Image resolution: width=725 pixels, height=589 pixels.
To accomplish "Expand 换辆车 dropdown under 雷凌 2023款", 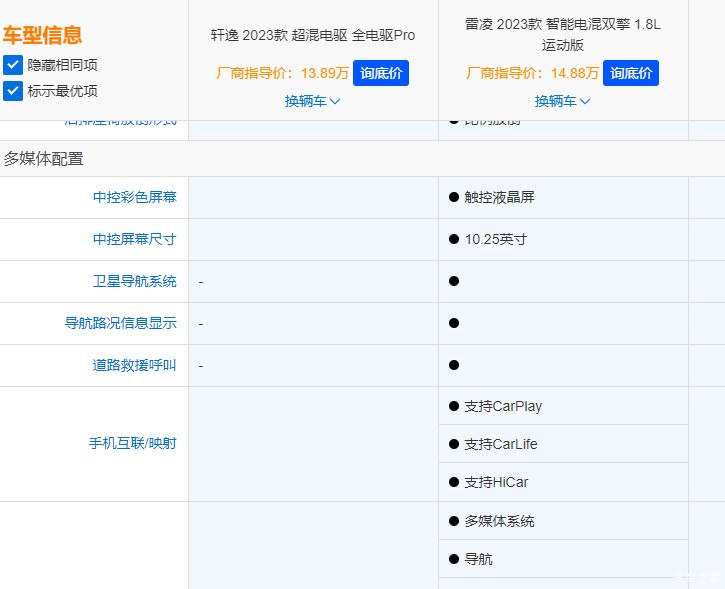I will pos(562,101).
